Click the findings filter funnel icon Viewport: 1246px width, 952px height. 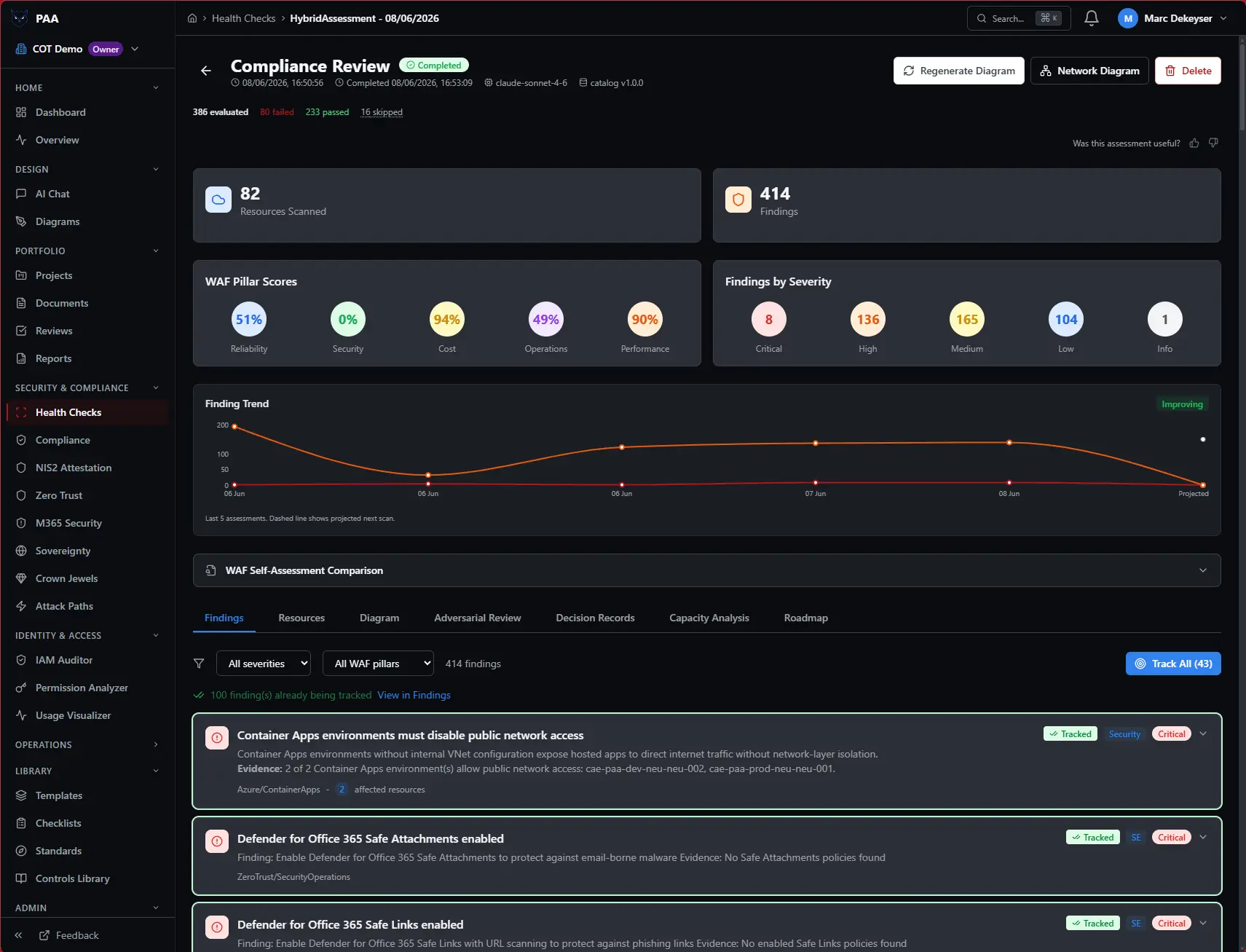pyautogui.click(x=199, y=664)
